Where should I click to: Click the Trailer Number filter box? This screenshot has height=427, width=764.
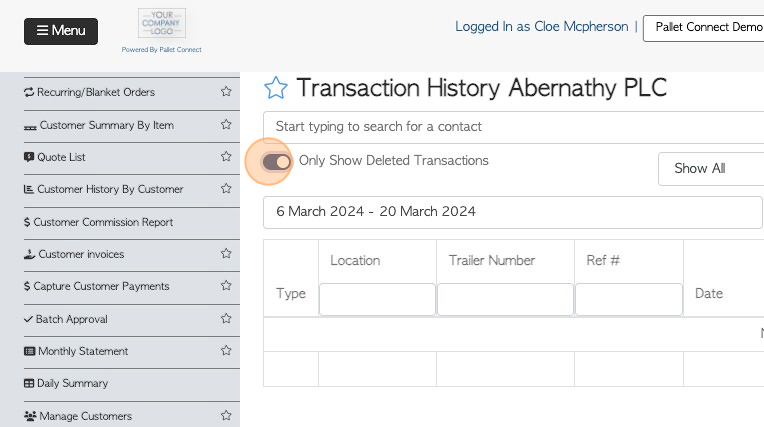(x=505, y=299)
